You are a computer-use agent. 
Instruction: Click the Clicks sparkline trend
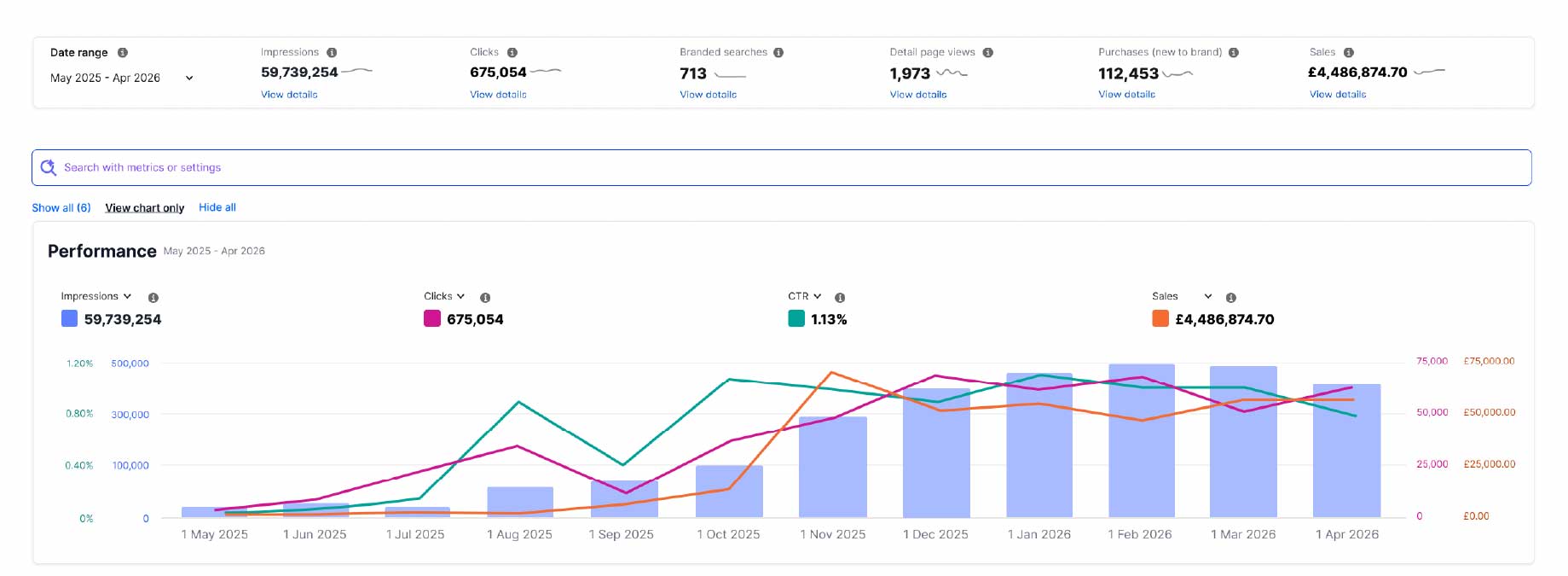tap(546, 71)
